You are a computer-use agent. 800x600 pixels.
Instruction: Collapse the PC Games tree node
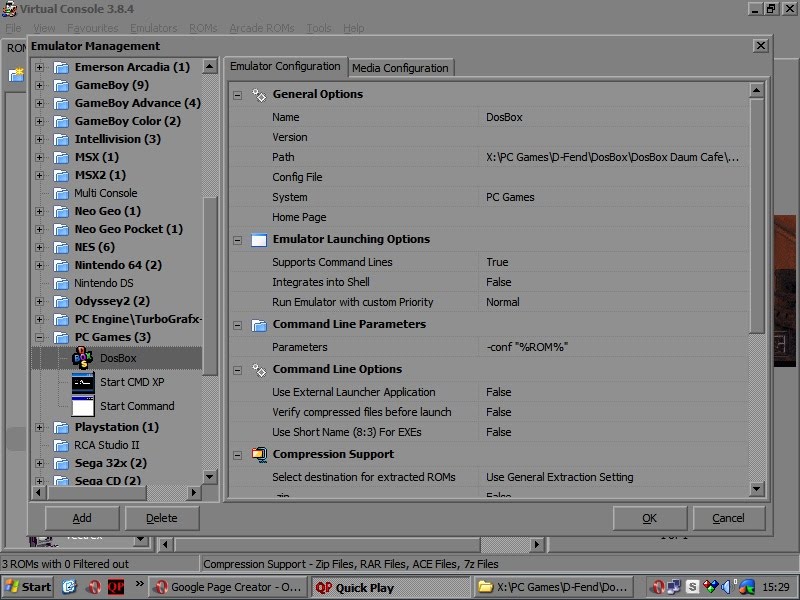coord(40,338)
